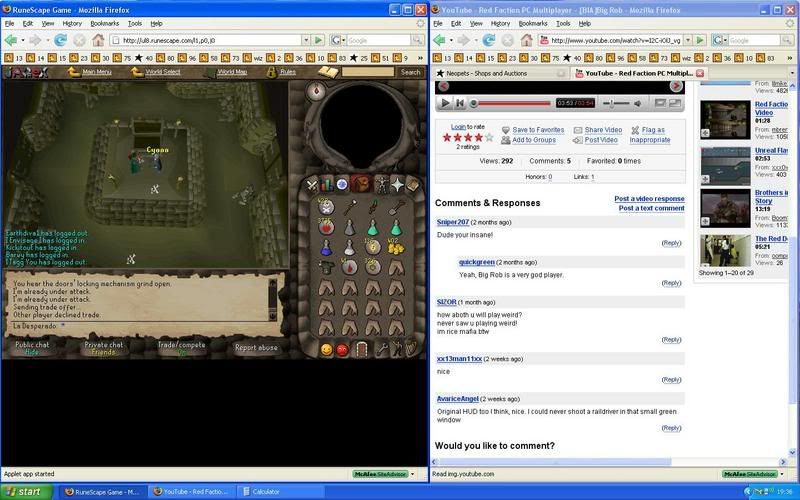The height and width of the screenshot is (500, 800).
Task: Click the RuneScape minimap compass
Action: 316,91
